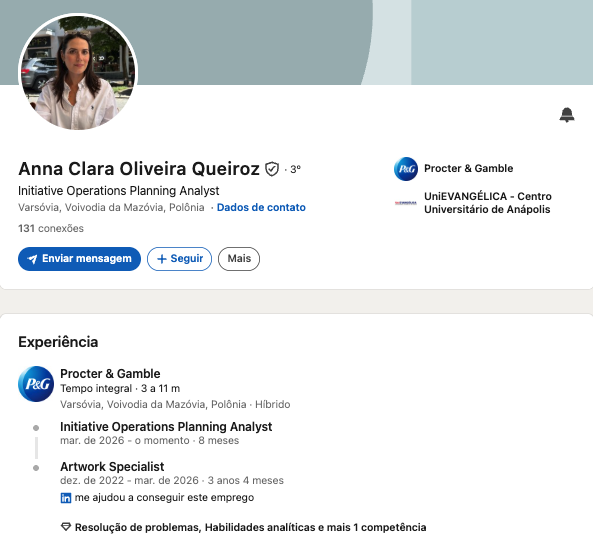Click the paper-plane icon in Enviar mensagem

[33, 259]
